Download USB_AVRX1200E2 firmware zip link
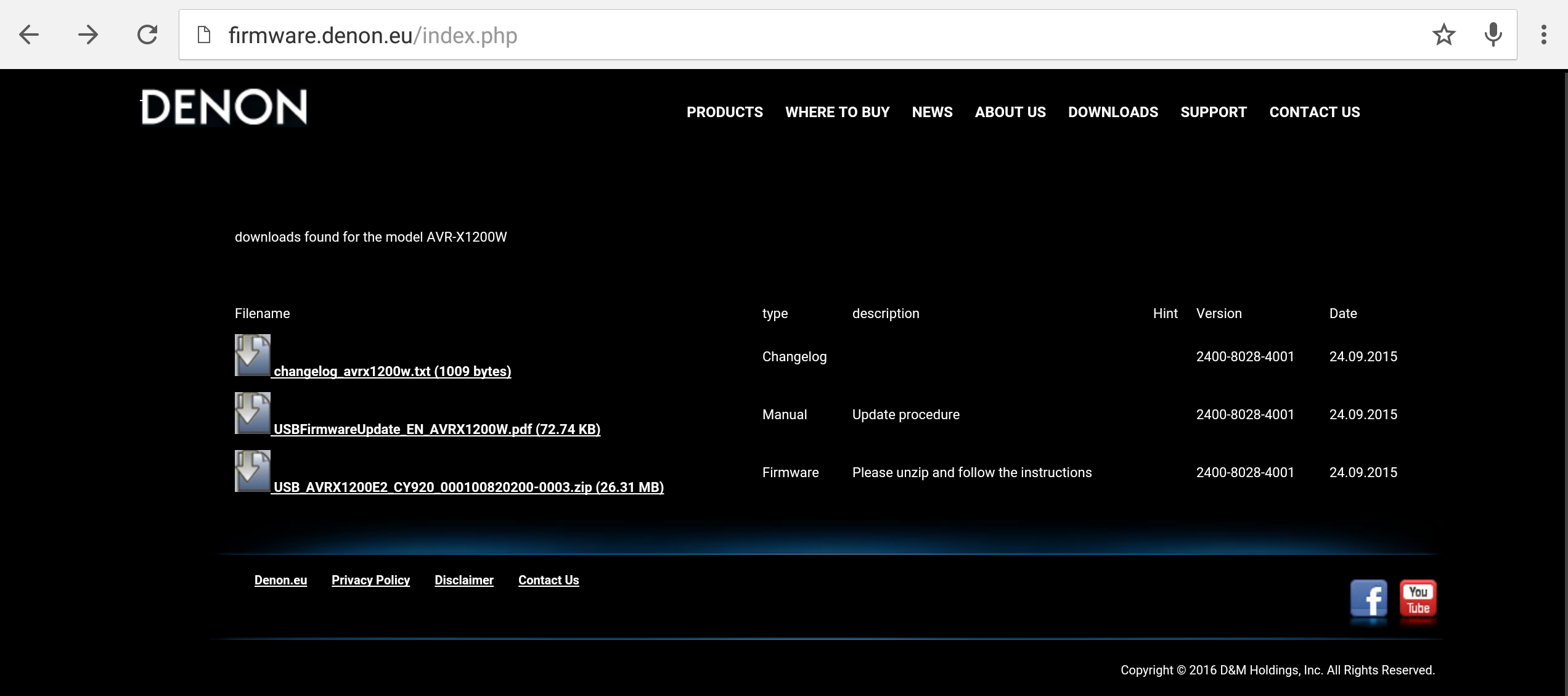The image size is (1568, 696). click(x=468, y=487)
